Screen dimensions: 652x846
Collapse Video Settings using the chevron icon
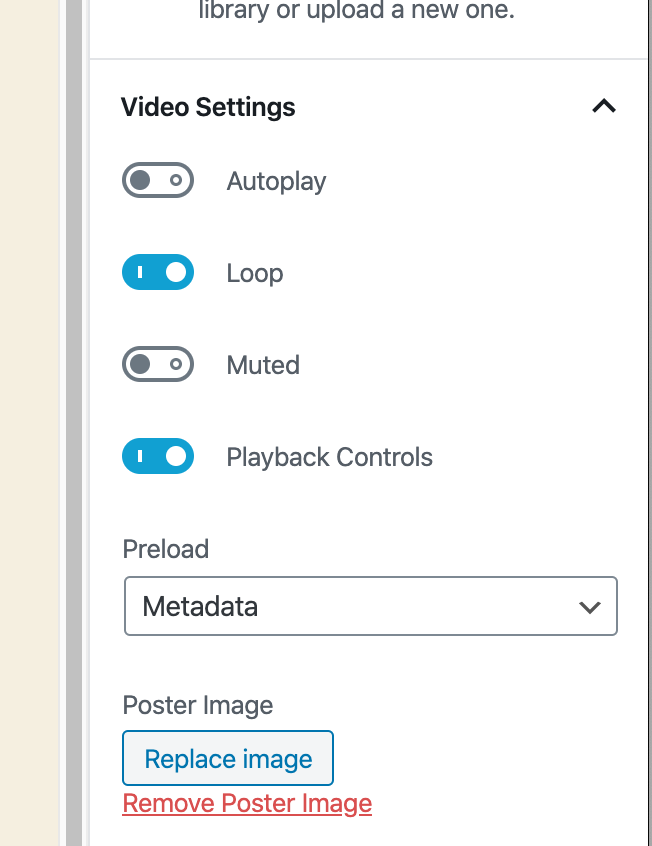(603, 106)
